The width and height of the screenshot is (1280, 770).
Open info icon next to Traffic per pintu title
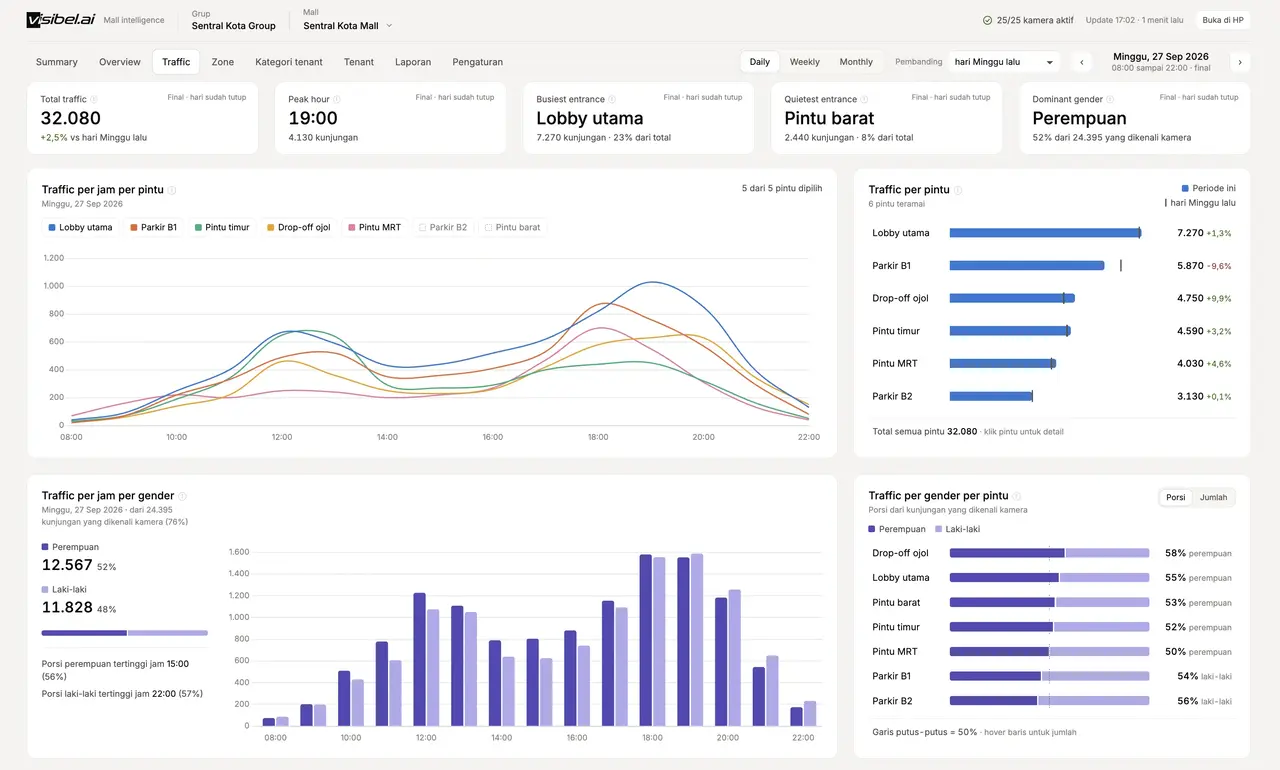(958, 190)
